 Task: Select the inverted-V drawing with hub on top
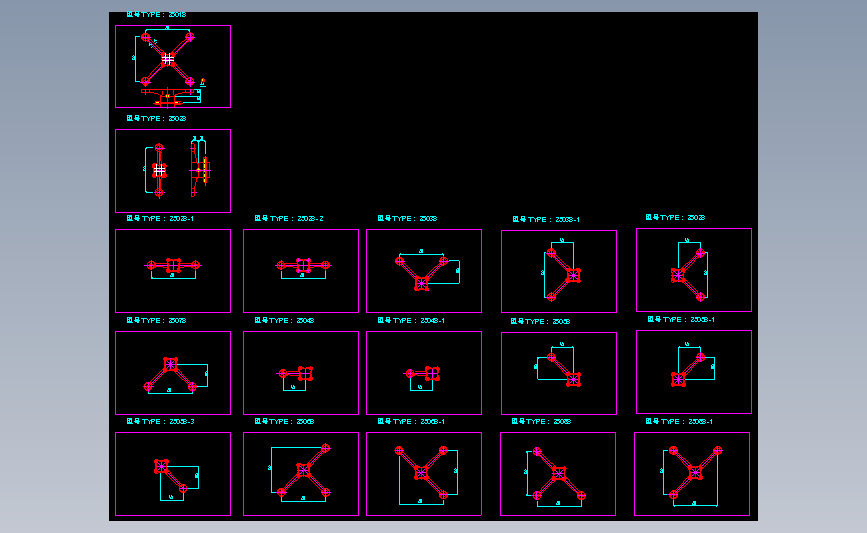click(x=173, y=373)
